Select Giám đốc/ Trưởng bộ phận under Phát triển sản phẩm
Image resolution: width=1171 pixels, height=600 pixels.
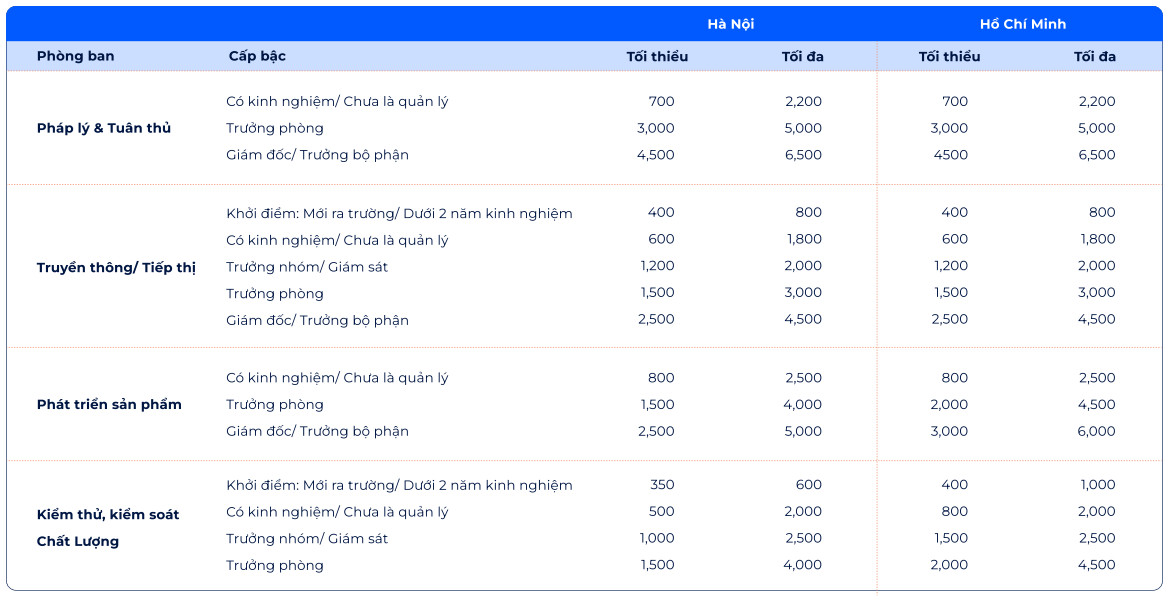coord(317,432)
